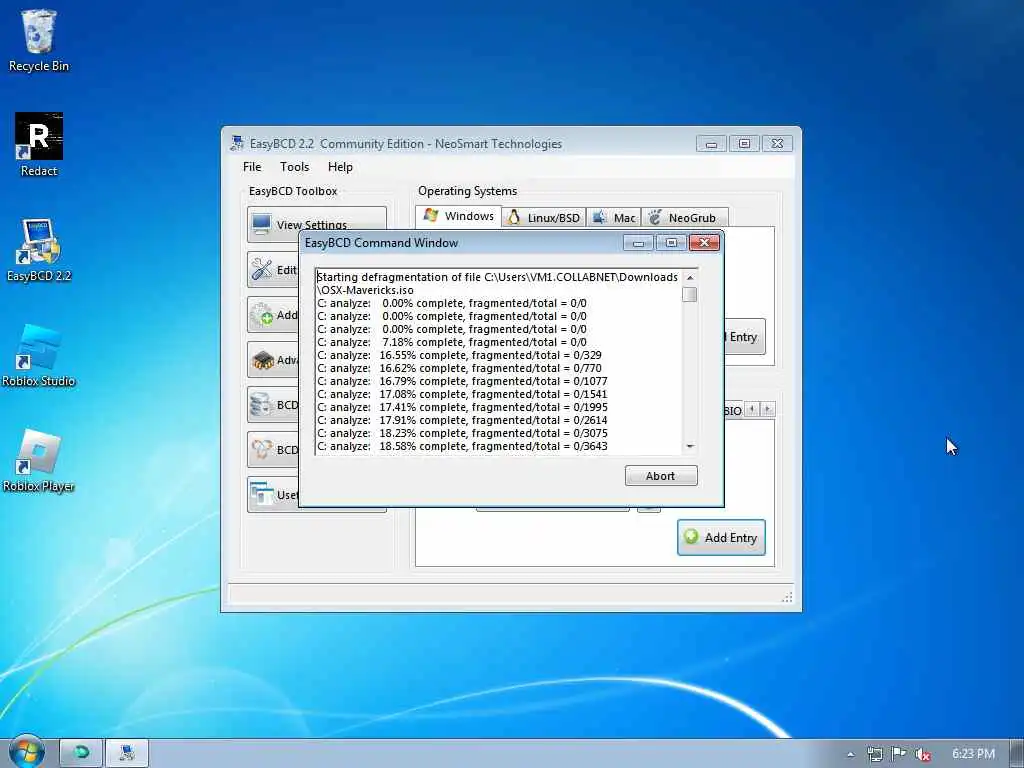
Task: Click the EasyBCD window resize grip
Action: (788, 597)
